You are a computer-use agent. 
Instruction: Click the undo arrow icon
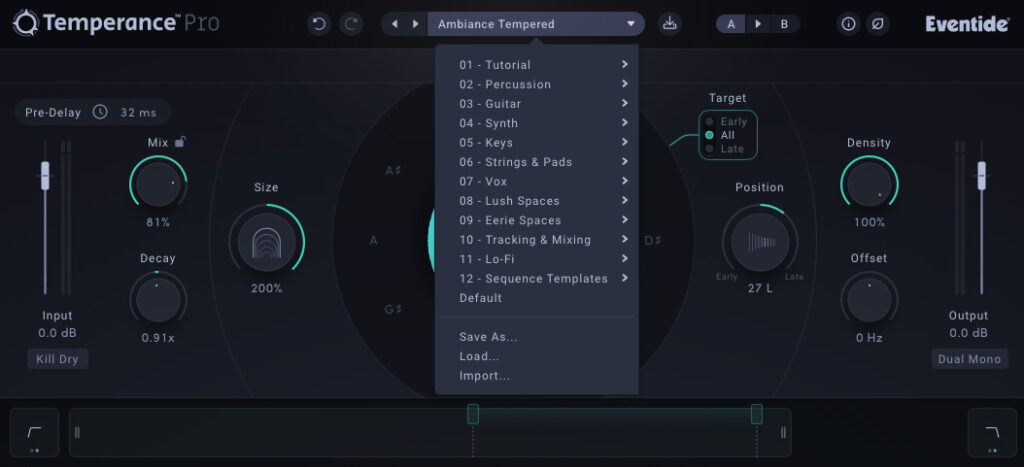pyautogui.click(x=319, y=24)
